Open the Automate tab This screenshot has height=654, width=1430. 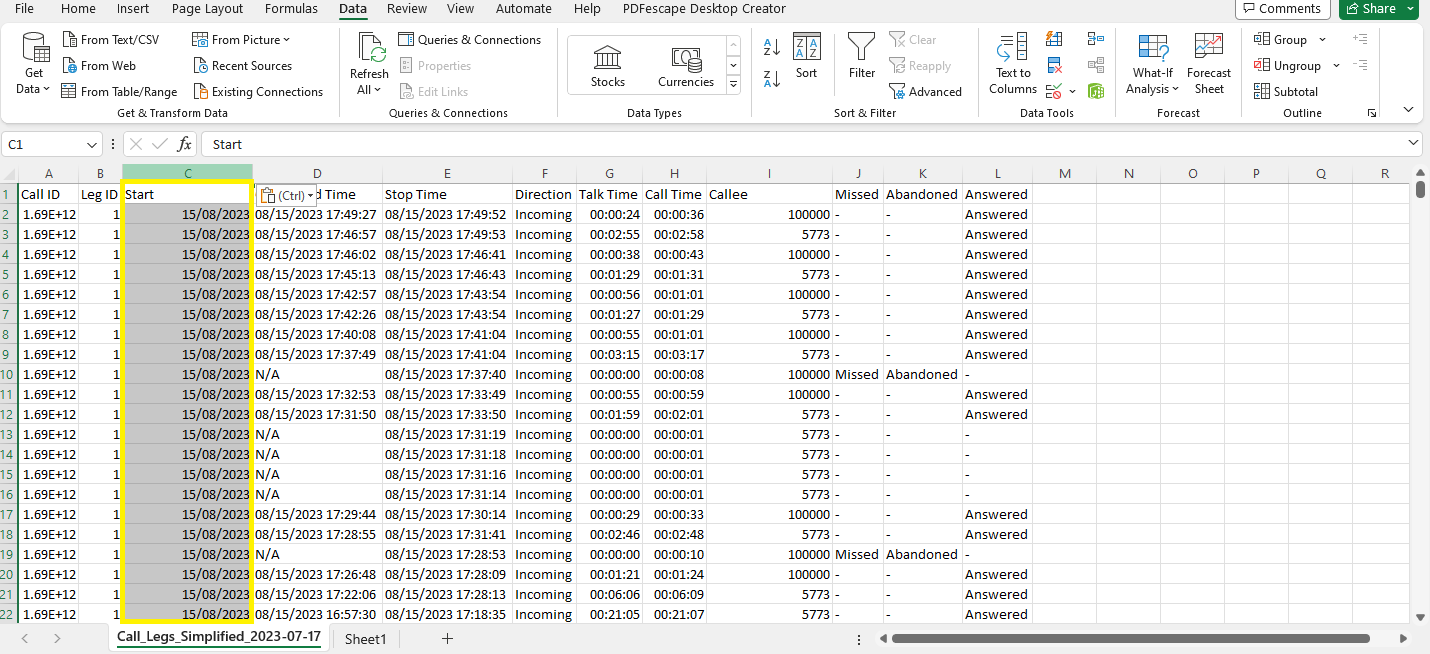pos(524,9)
